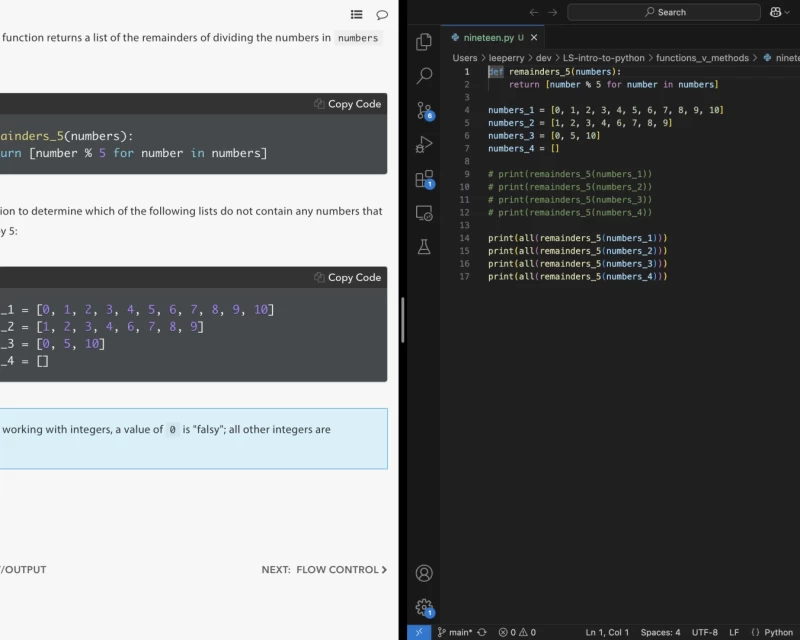Viewport: 800px width, 640px height.
Task: Open the Copilot chat icon near the search bar
Action: [x=777, y=11]
